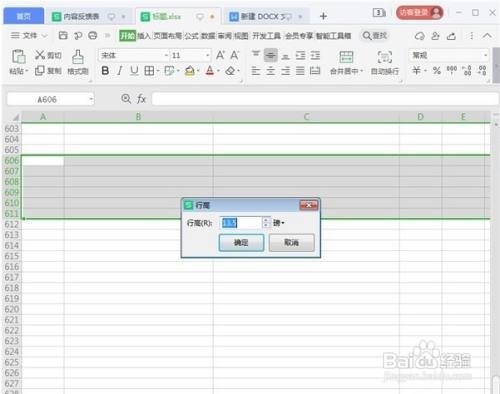
Task: Click the justify alignment icon
Action: coord(300,71)
